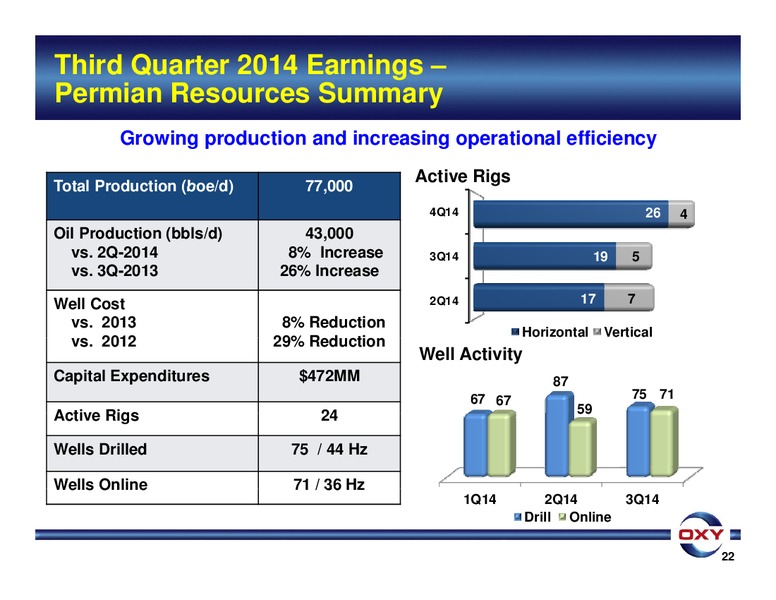
Task: Click the 'vs. 2013' row label
Action: (x=103, y=322)
